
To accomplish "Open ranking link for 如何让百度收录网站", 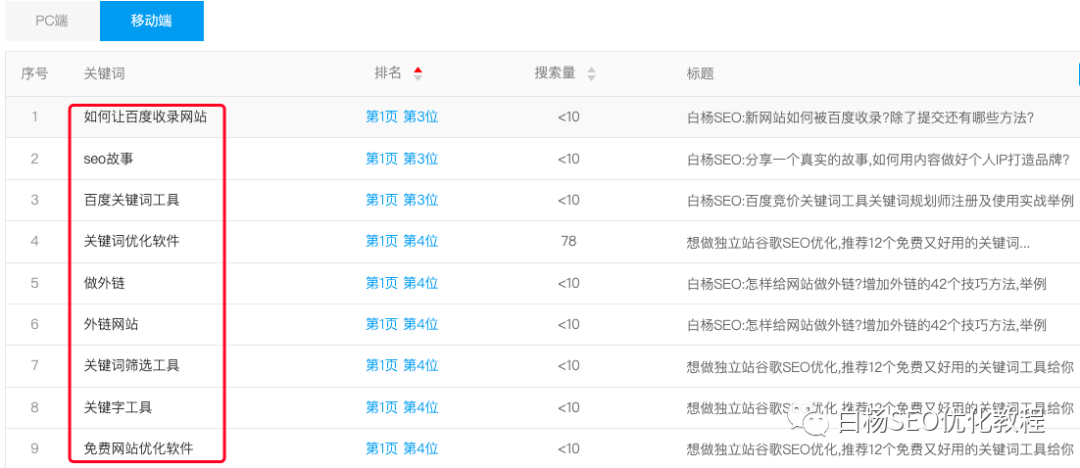I will pos(401,117).
